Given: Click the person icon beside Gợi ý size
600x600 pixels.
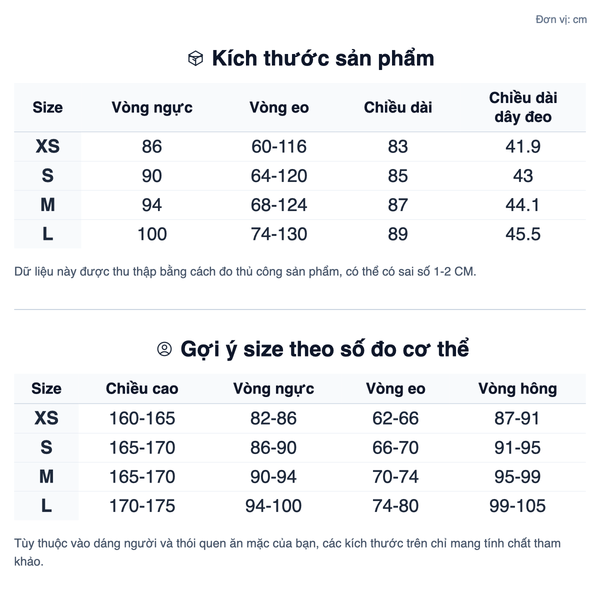Looking at the screenshot, I should (165, 350).
